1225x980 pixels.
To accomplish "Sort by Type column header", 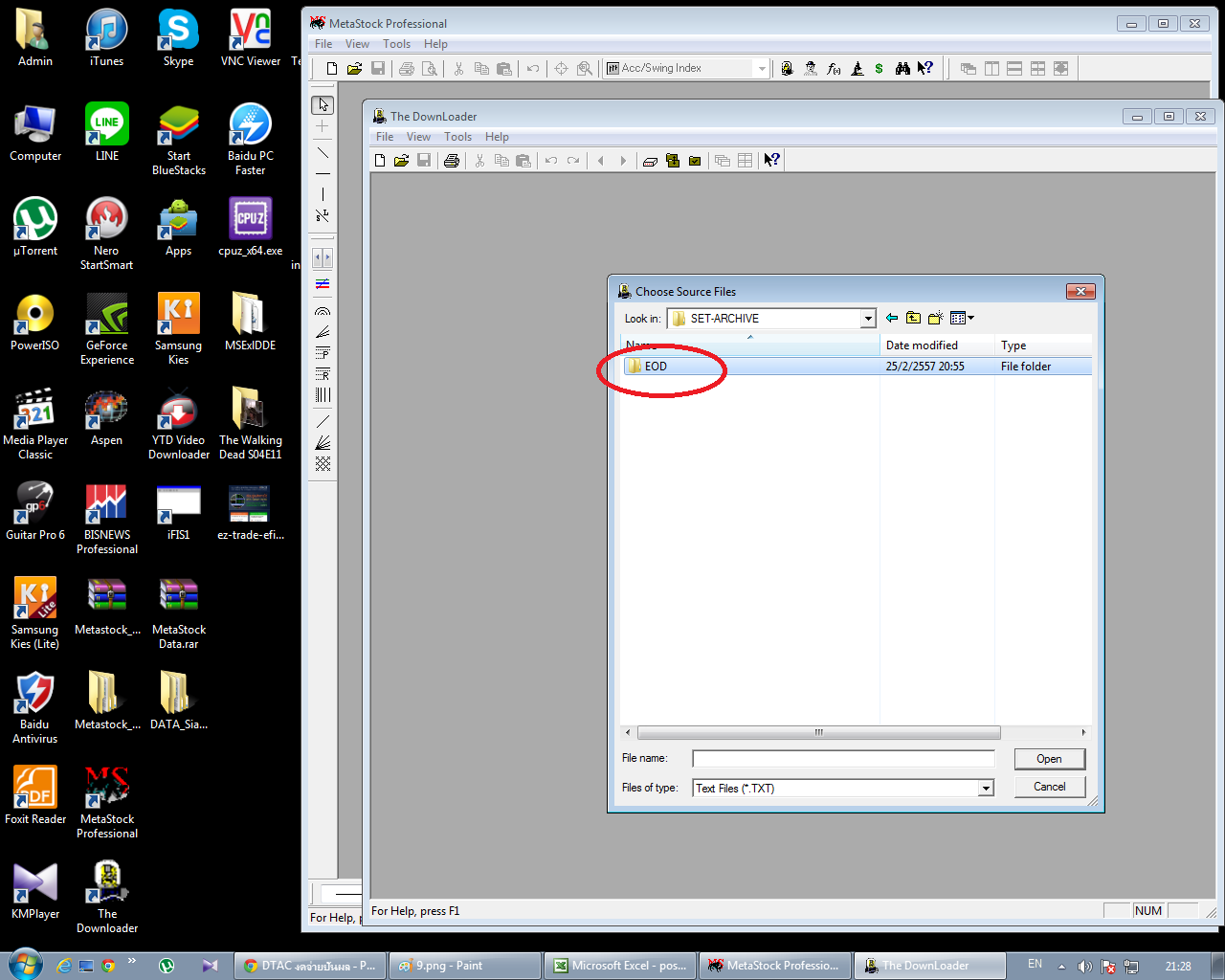I will pos(1042,345).
